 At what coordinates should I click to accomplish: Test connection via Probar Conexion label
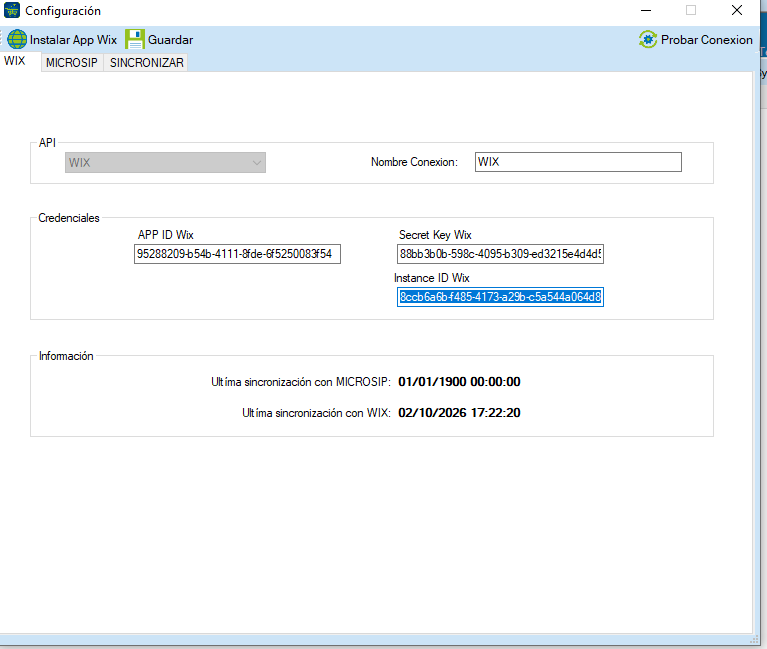[x=706, y=40]
